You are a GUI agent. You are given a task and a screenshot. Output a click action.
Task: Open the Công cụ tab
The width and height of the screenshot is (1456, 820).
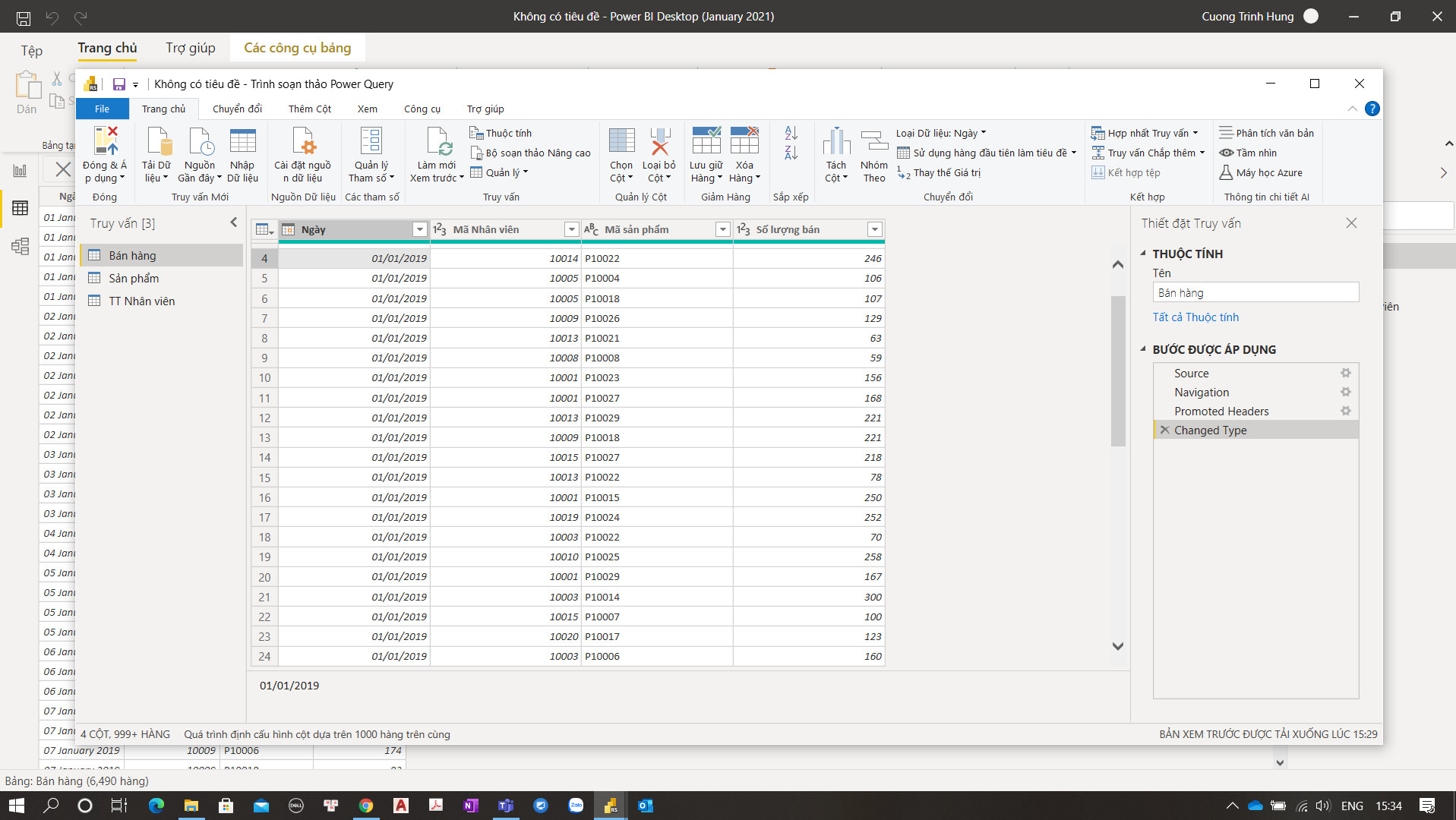point(422,109)
